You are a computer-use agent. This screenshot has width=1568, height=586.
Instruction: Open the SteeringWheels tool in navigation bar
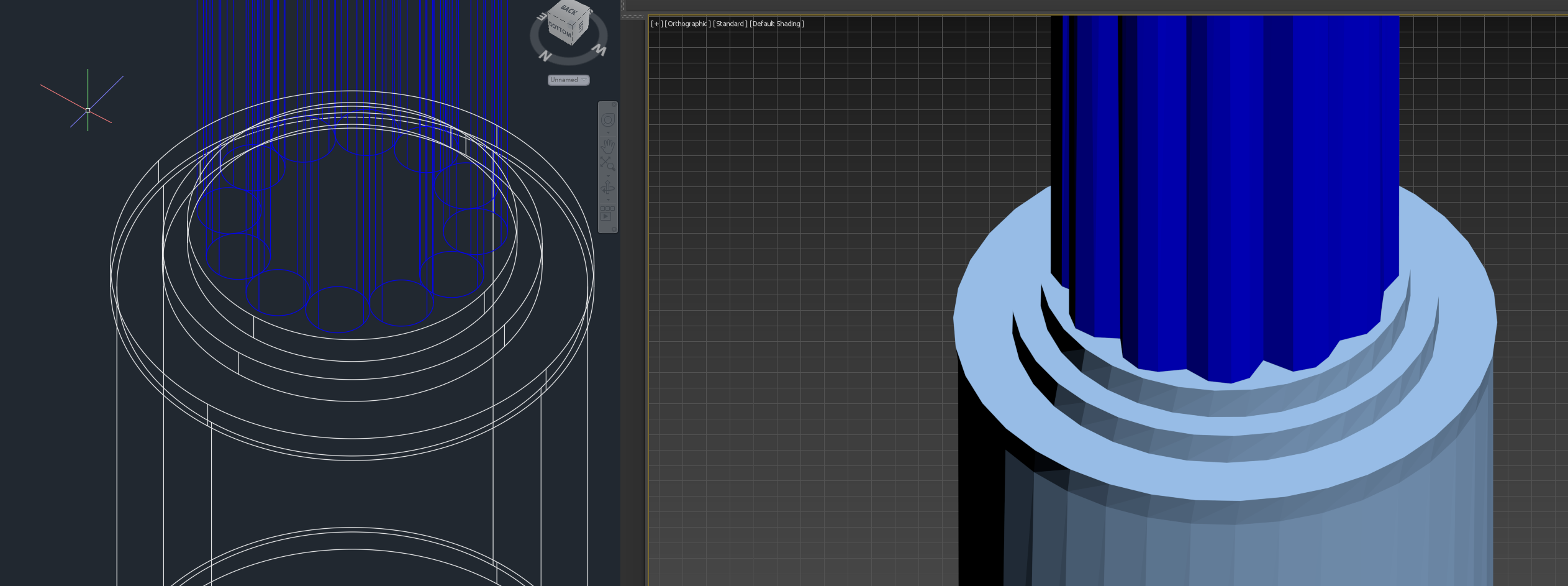point(608,120)
